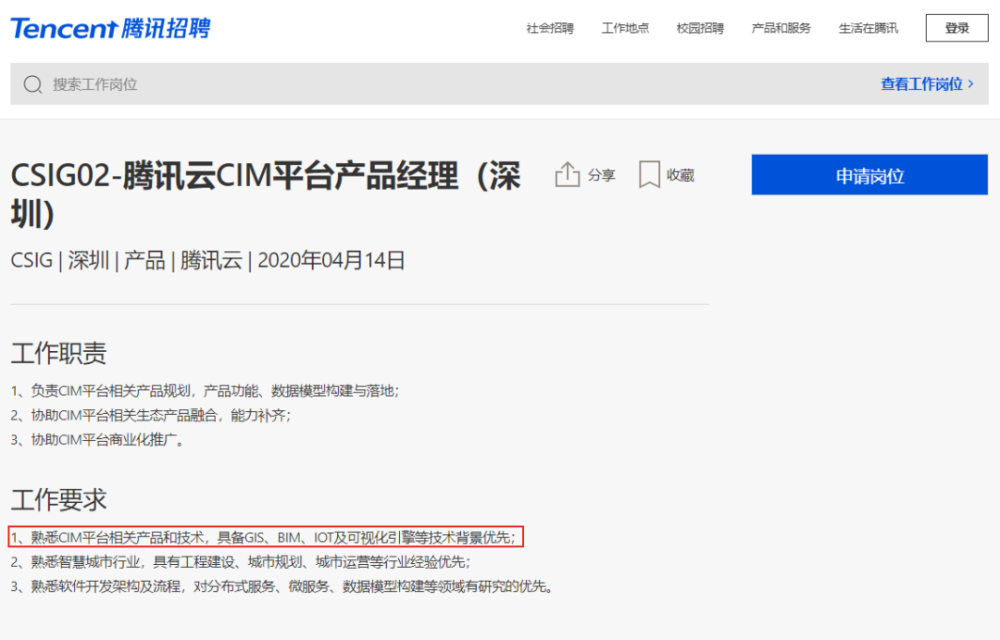This screenshot has height=640, width=1000.
Task: Open 生活在腾讯 from the navigation
Action: click(868, 28)
